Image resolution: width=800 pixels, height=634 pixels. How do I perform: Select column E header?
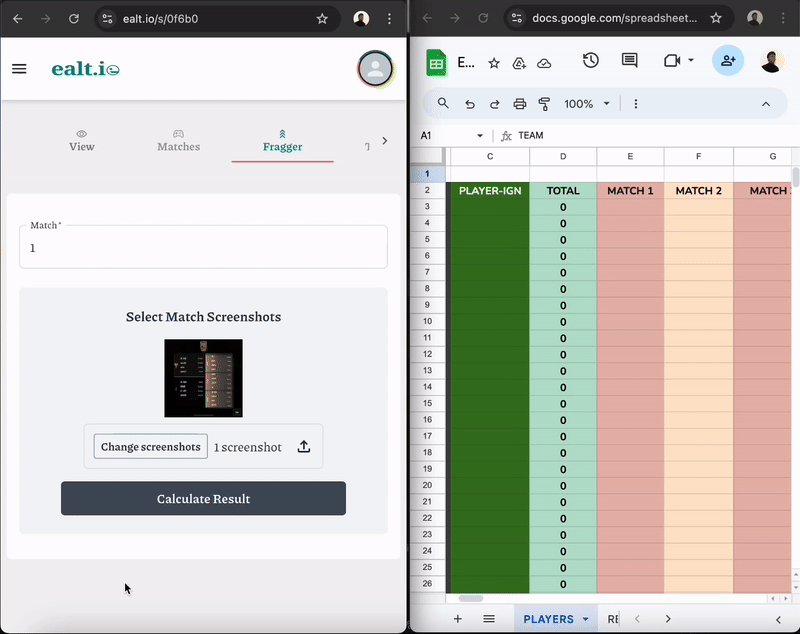point(630,156)
